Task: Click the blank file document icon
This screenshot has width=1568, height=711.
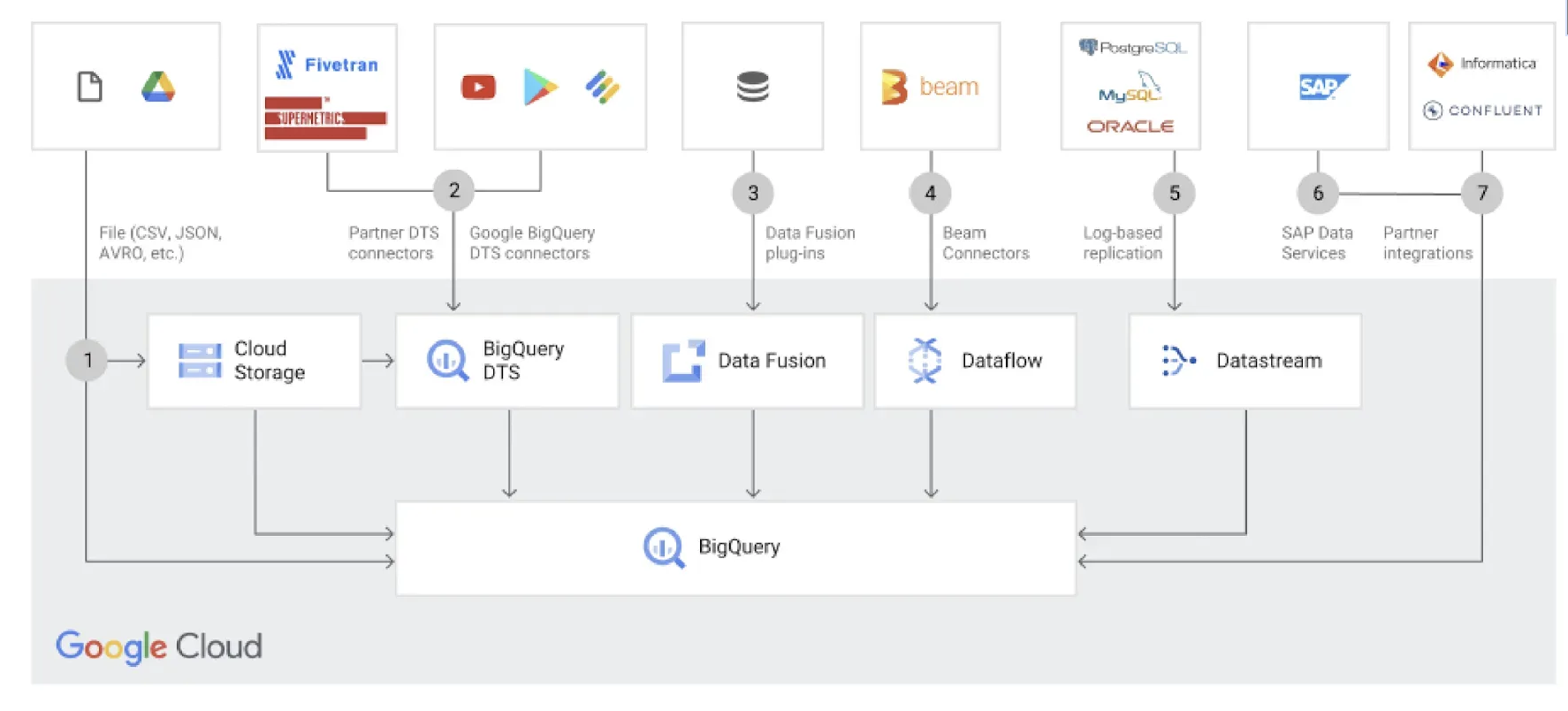Action: [x=90, y=87]
